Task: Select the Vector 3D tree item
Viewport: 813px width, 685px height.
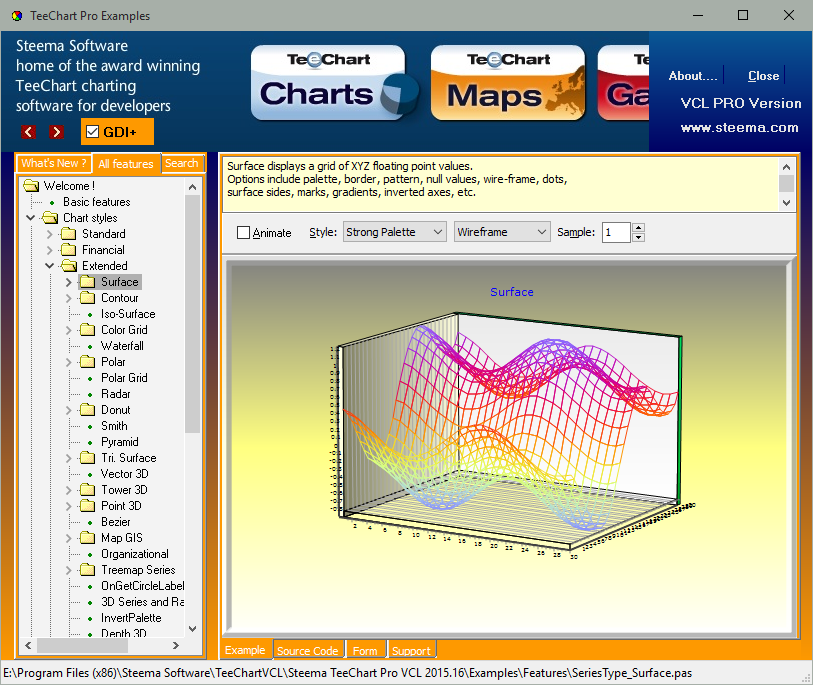Action: point(124,474)
